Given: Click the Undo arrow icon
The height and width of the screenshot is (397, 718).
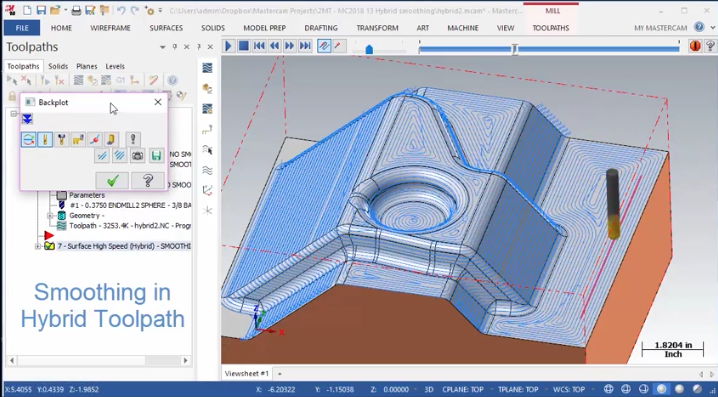Looking at the screenshot, I should pos(121,10).
